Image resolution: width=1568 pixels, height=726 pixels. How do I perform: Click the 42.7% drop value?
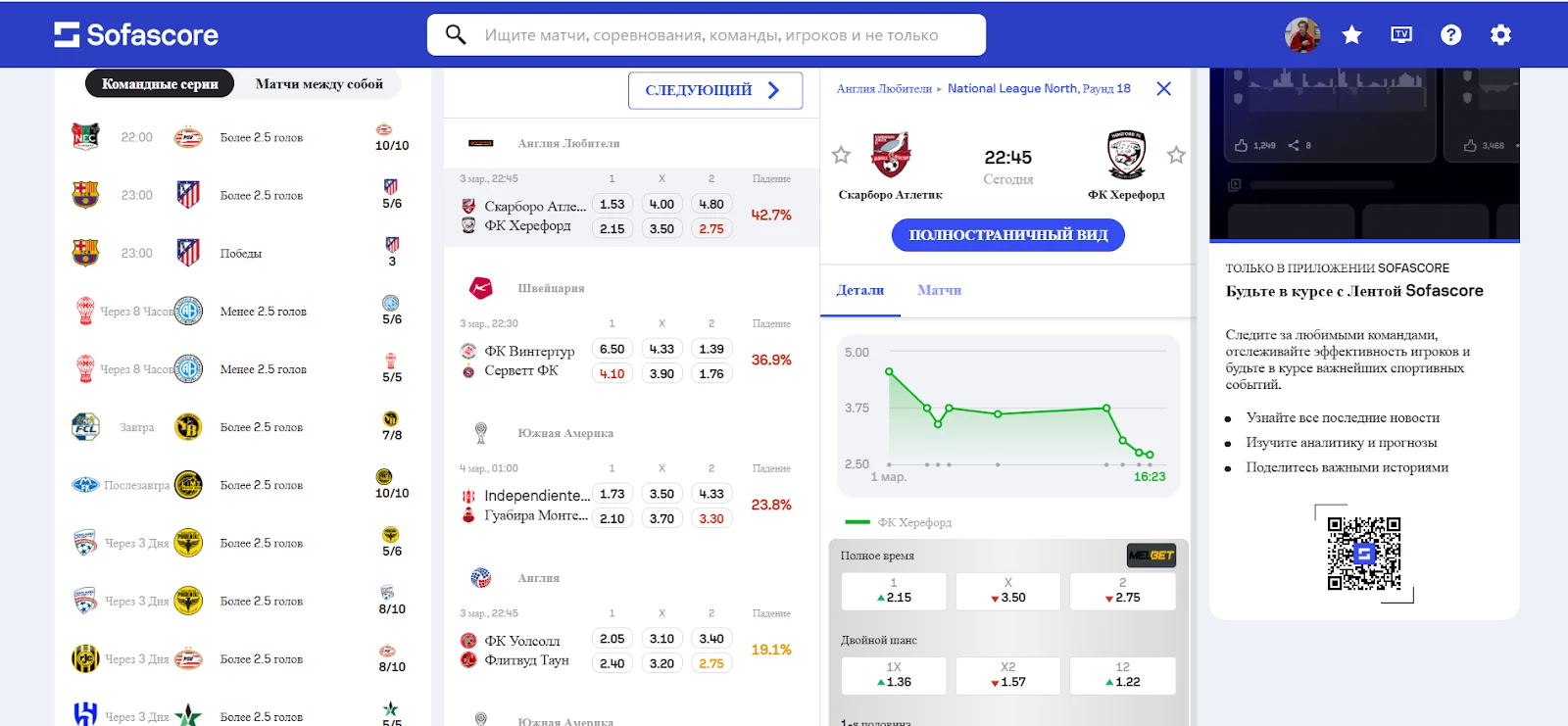(x=771, y=216)
